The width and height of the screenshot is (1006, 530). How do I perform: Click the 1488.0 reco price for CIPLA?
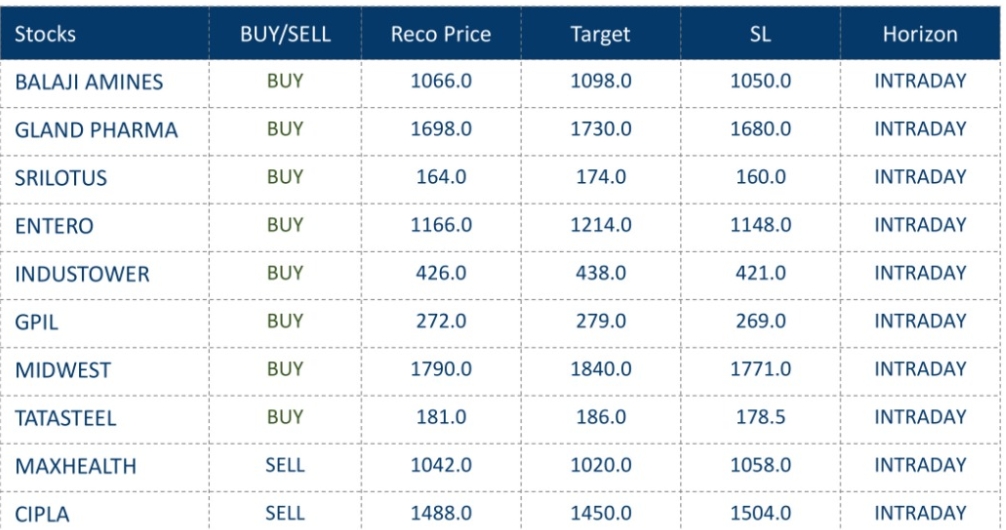[x=441, y=512]
